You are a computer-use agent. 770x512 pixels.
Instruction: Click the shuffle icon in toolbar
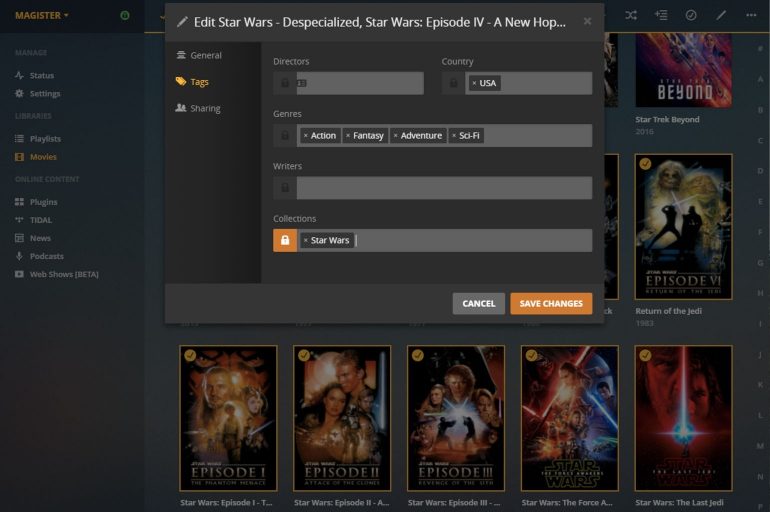631,15
